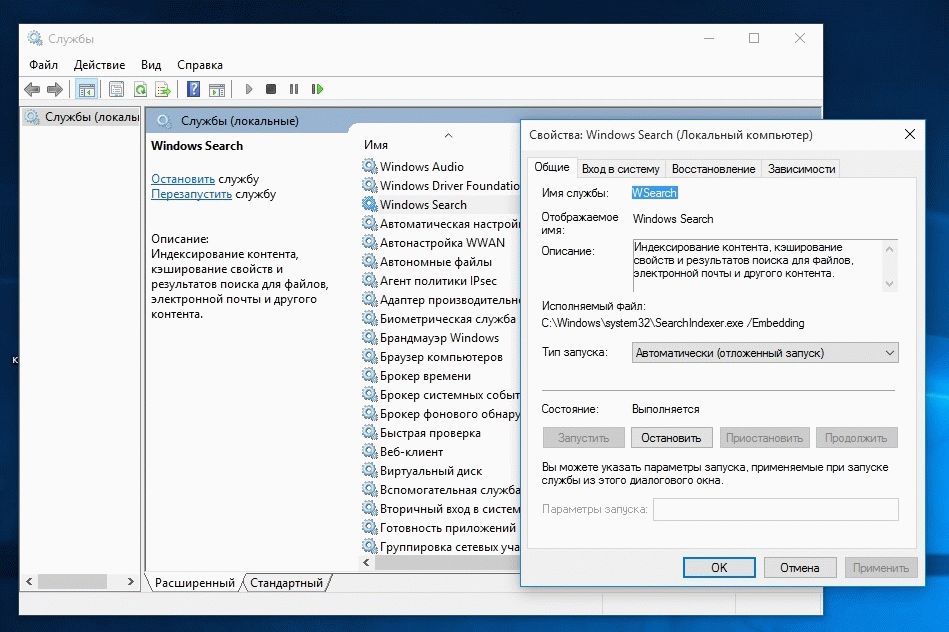Open the Properties toolbar icon
949x632 pixels.
tap(116, 90)
